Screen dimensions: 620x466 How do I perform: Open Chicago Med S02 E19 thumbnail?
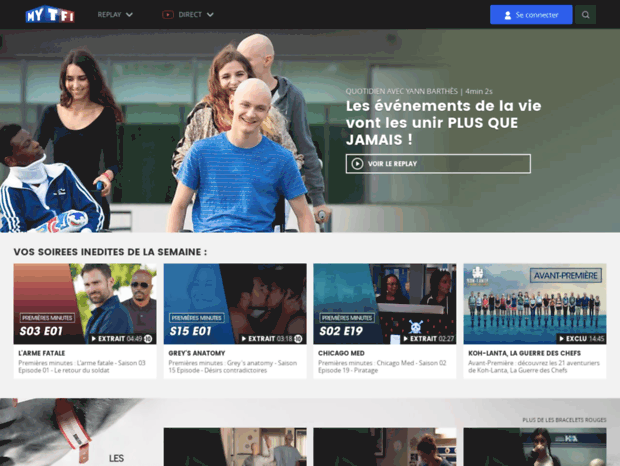click(385, 304)
